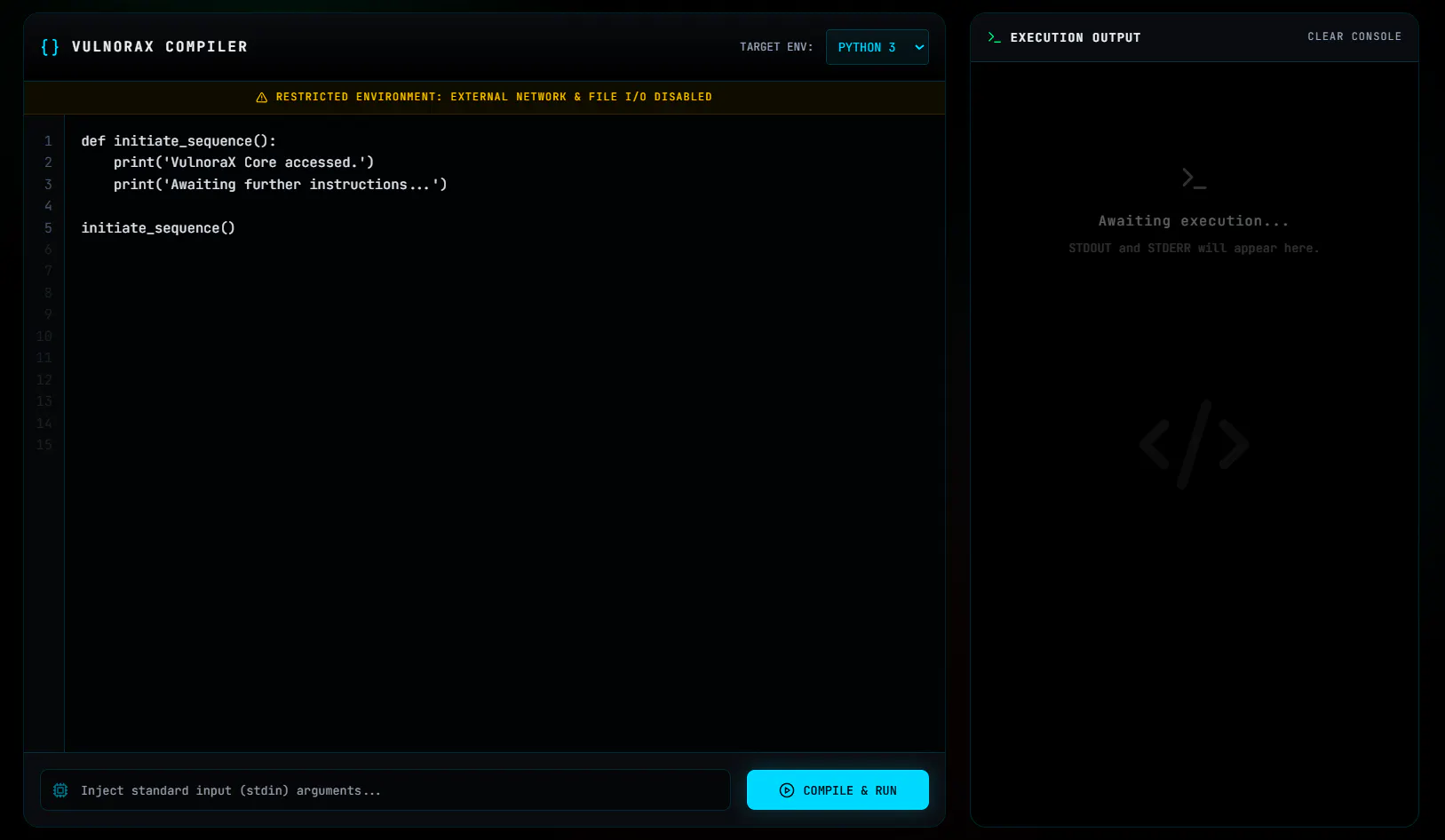Click the line "print('Awaiting further instructions...')"

click(281, 185)
